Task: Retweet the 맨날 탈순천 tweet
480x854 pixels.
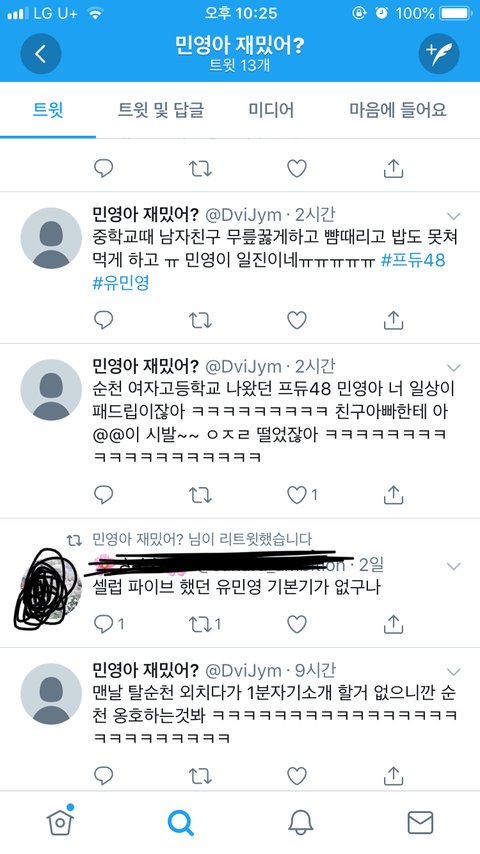Action: click(x=200, y=776)
